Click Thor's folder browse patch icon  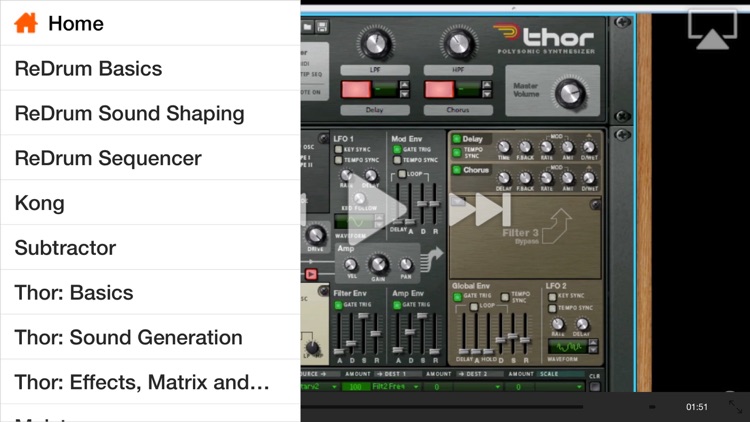(307, 27)
